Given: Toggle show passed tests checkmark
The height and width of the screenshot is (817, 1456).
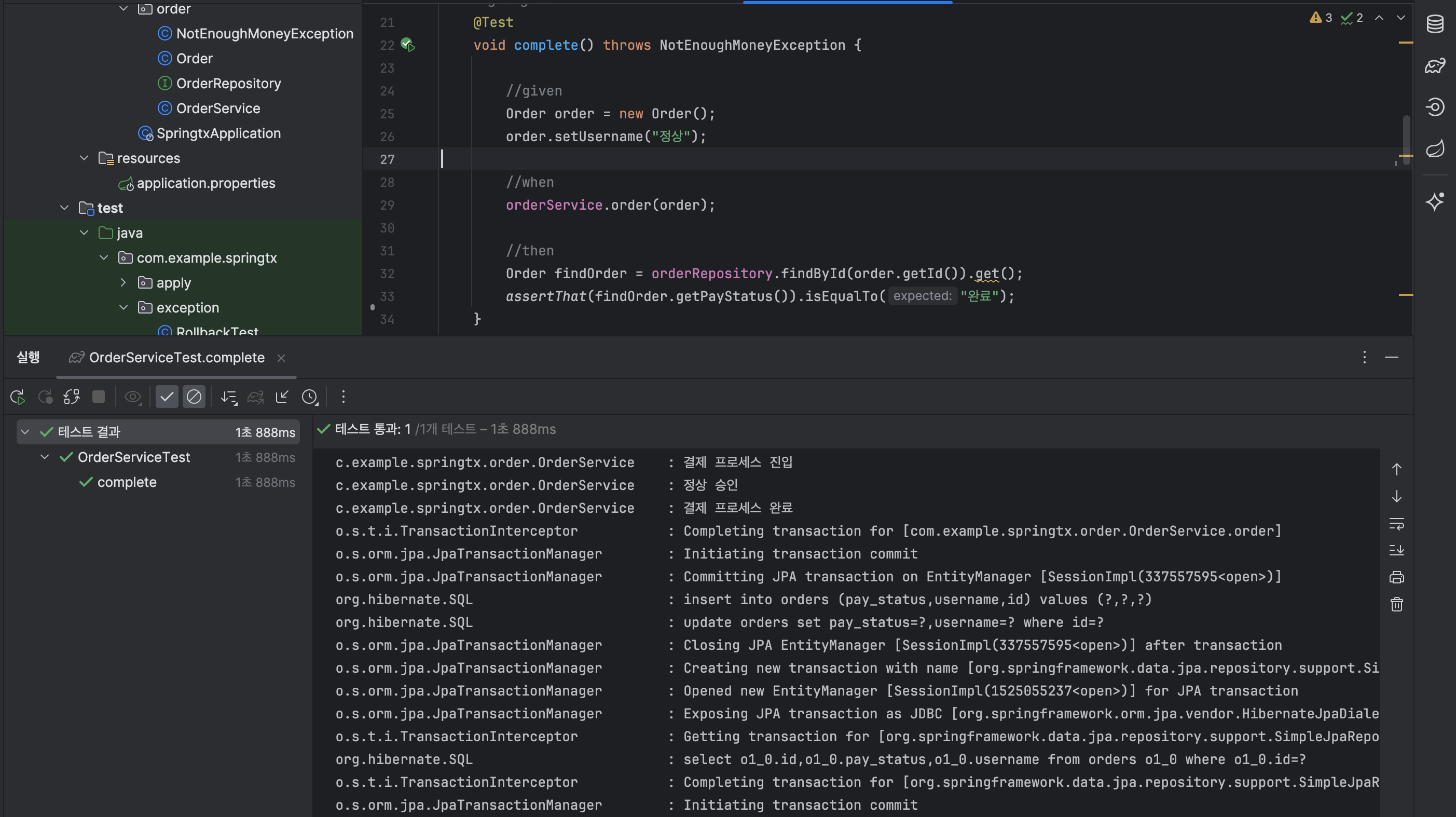Looking at the screenshot, I should [x=167, y=397].
